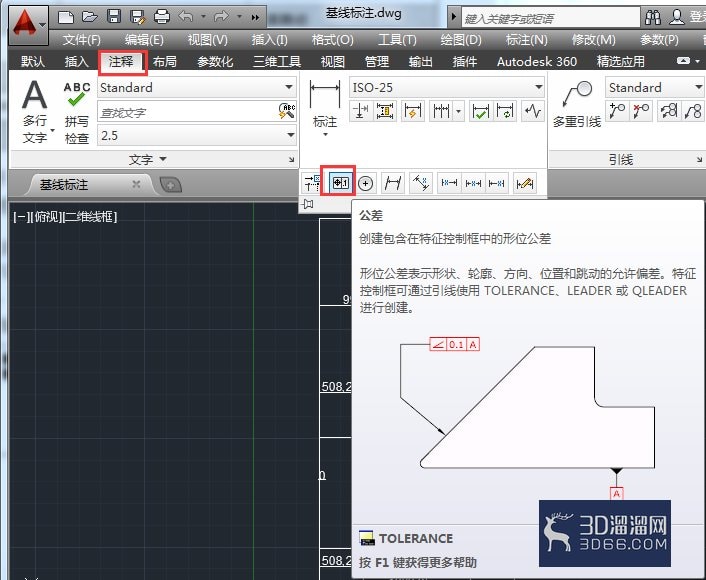Undo the last action with the arrow icon
The image size is (706, 580).
pos(186,17)
